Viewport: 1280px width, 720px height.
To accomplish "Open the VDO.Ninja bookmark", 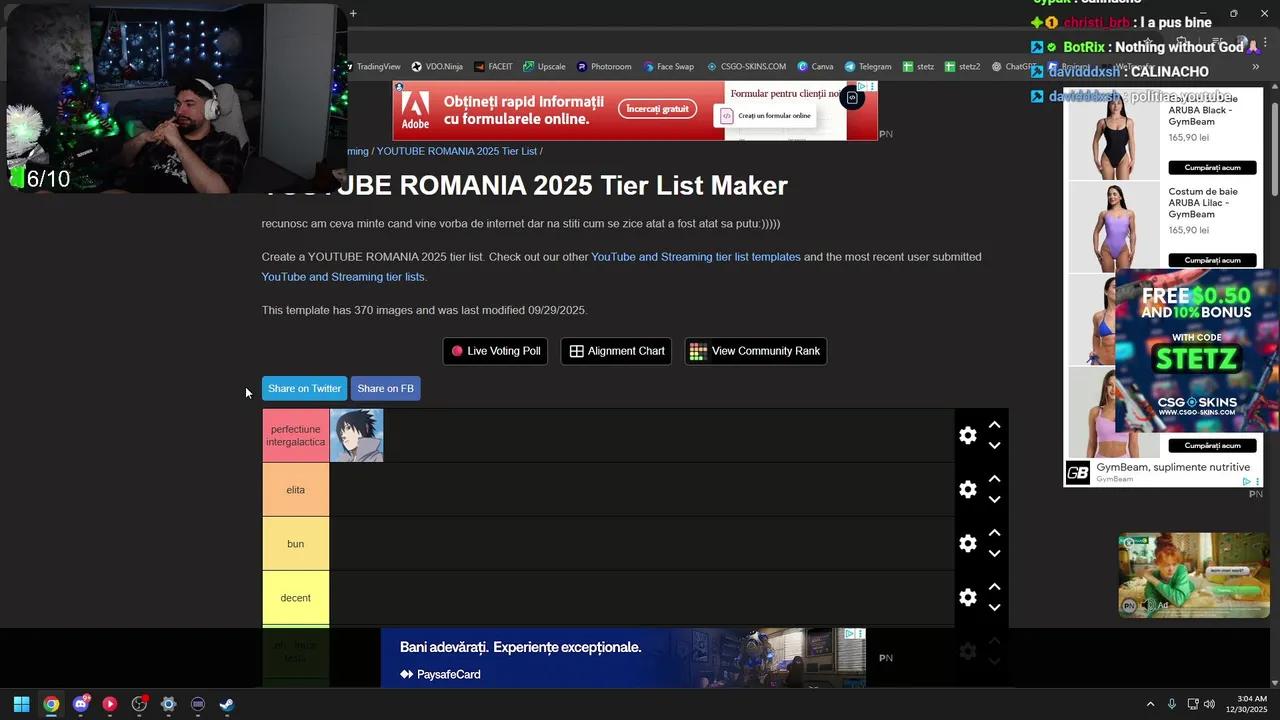I will click(437, 67).
